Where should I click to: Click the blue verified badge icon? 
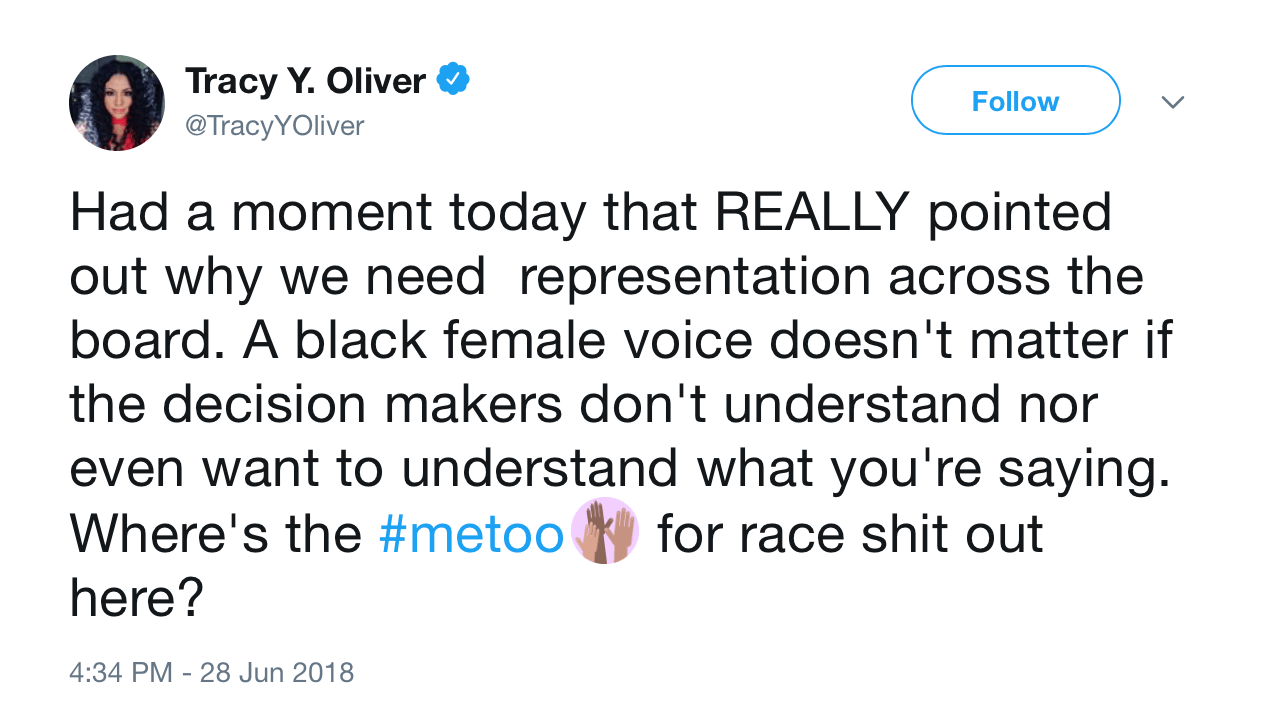(454, 79)
